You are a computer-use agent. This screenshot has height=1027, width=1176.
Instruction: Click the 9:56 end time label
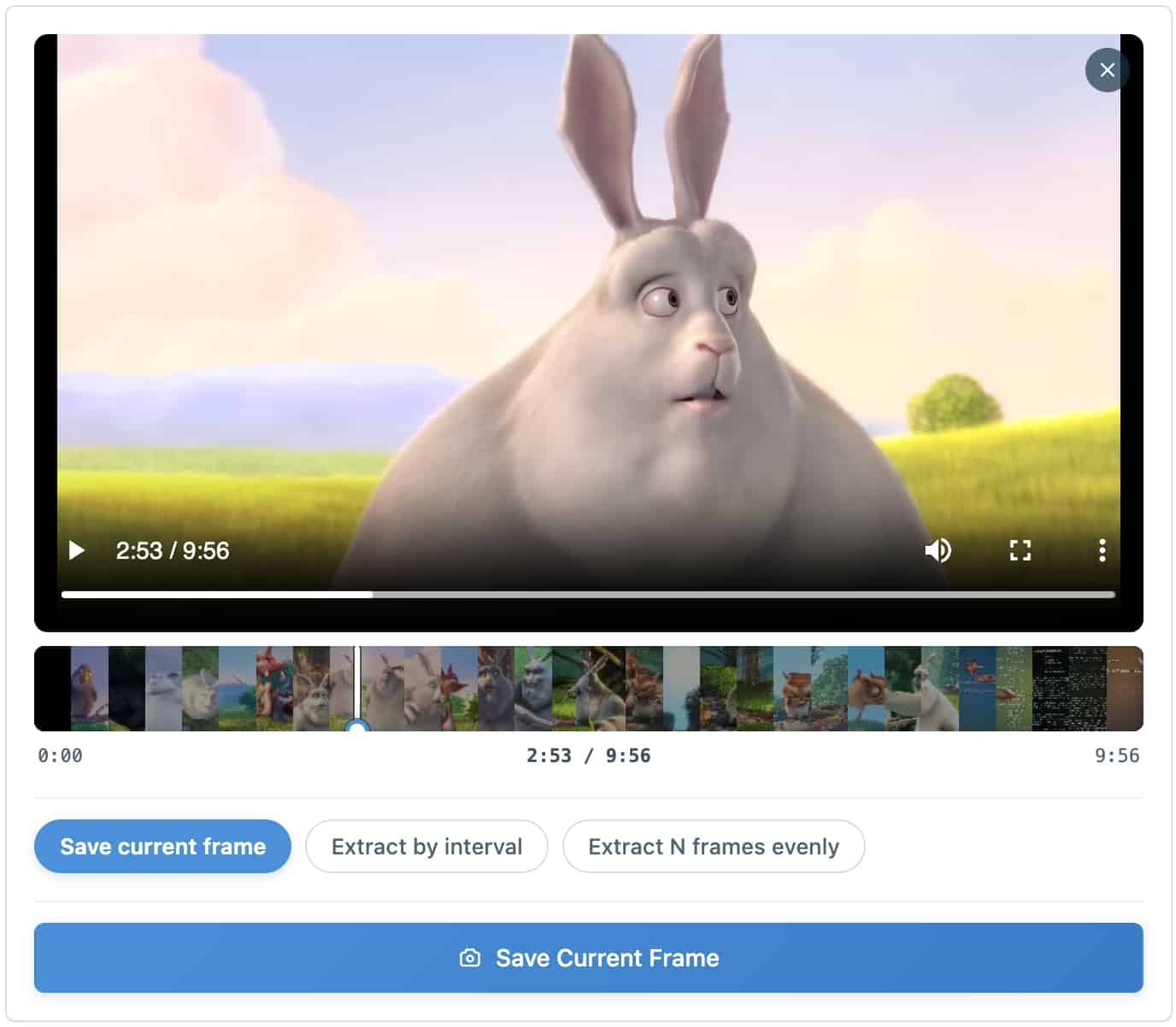1117,756
